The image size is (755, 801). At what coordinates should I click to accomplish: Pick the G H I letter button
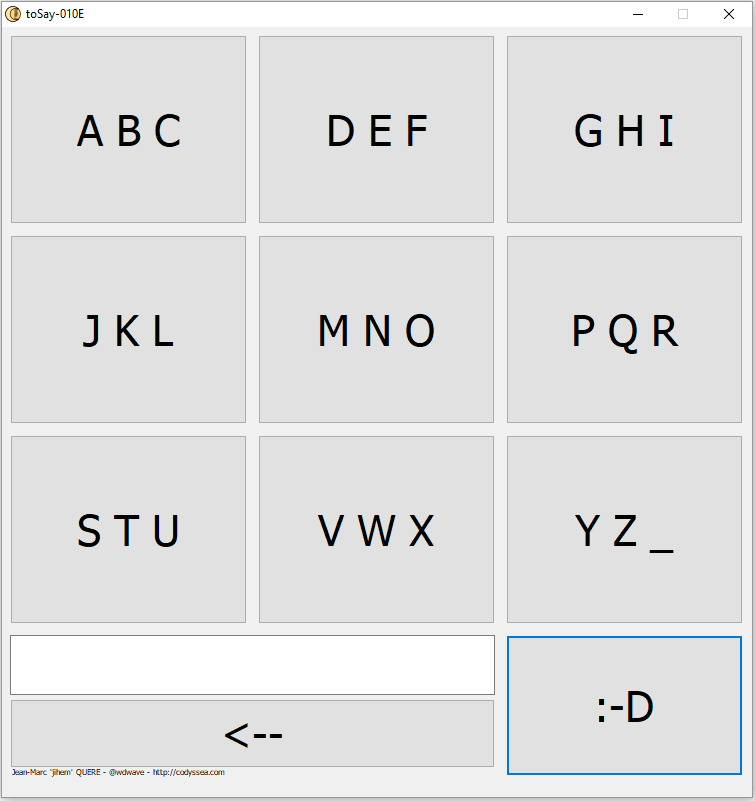coord(624,129)
